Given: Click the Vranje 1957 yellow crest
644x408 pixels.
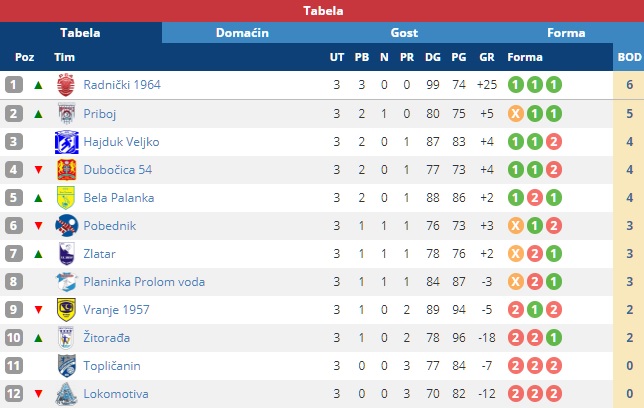Looking at the screenshot, I should pyautogui.click(x=66, y=309).
